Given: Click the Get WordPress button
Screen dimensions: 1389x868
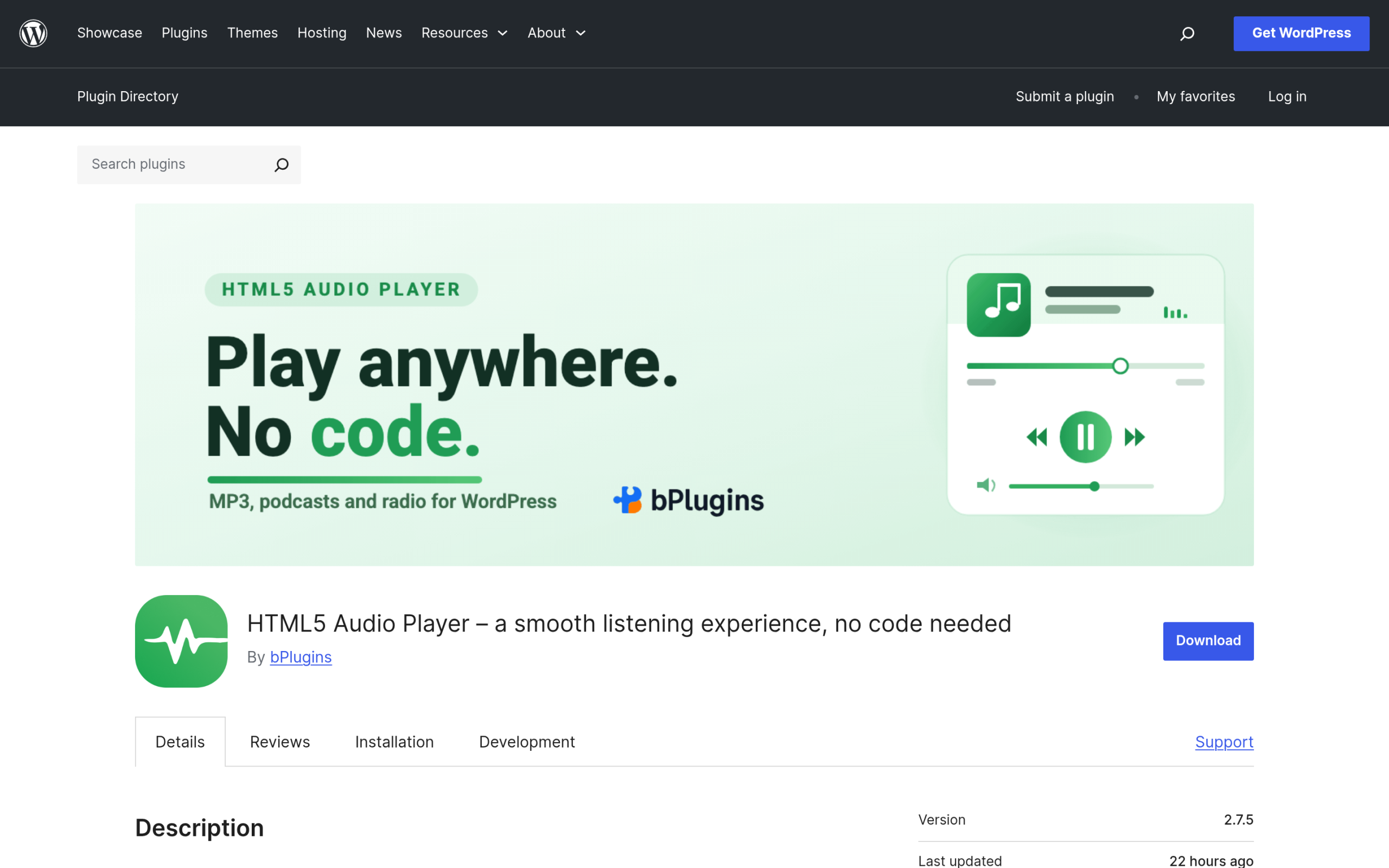Looking at the screenshot, I should pos(1301,33).
